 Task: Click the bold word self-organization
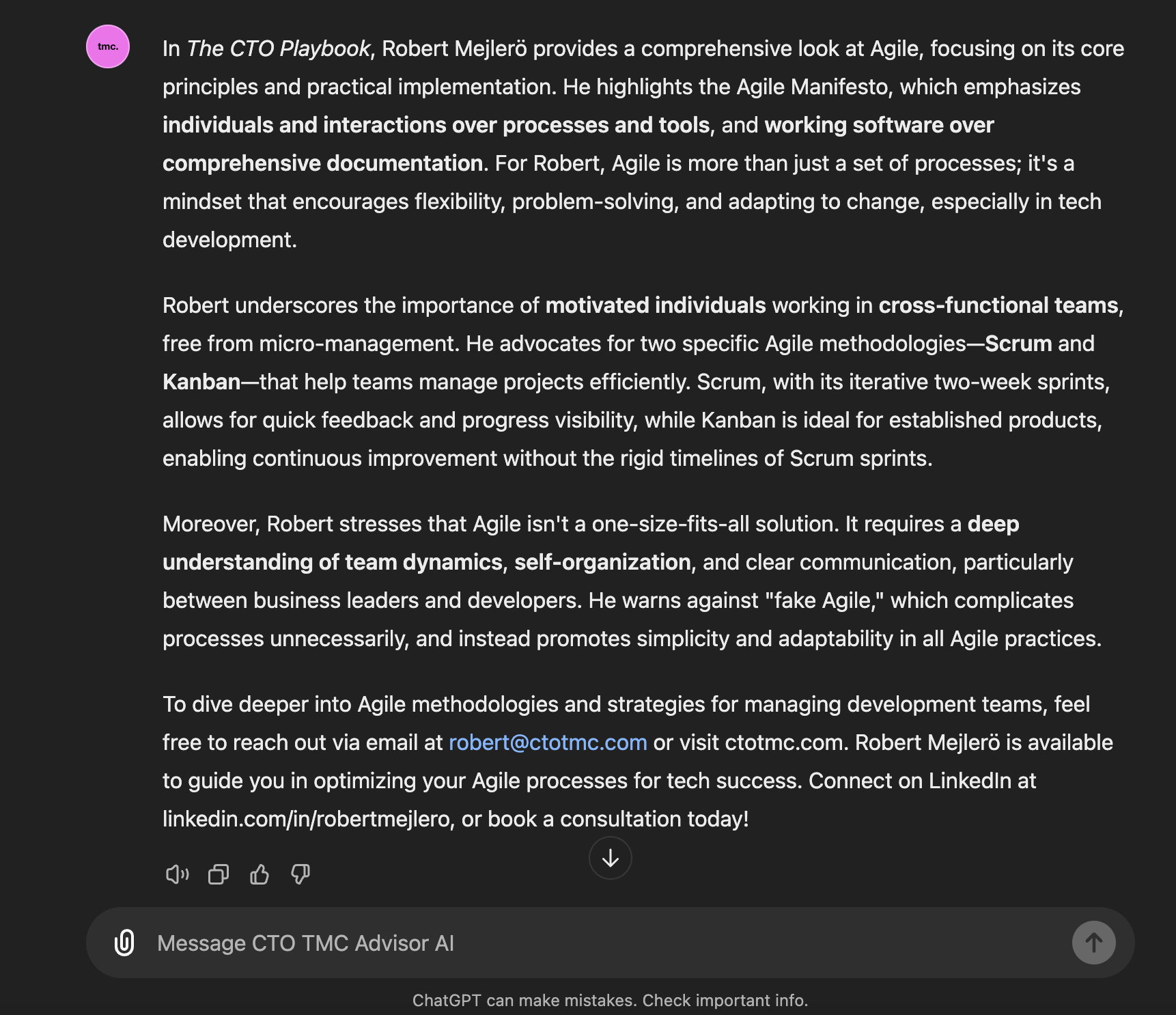pyautogui.click(x=602, y=562)
